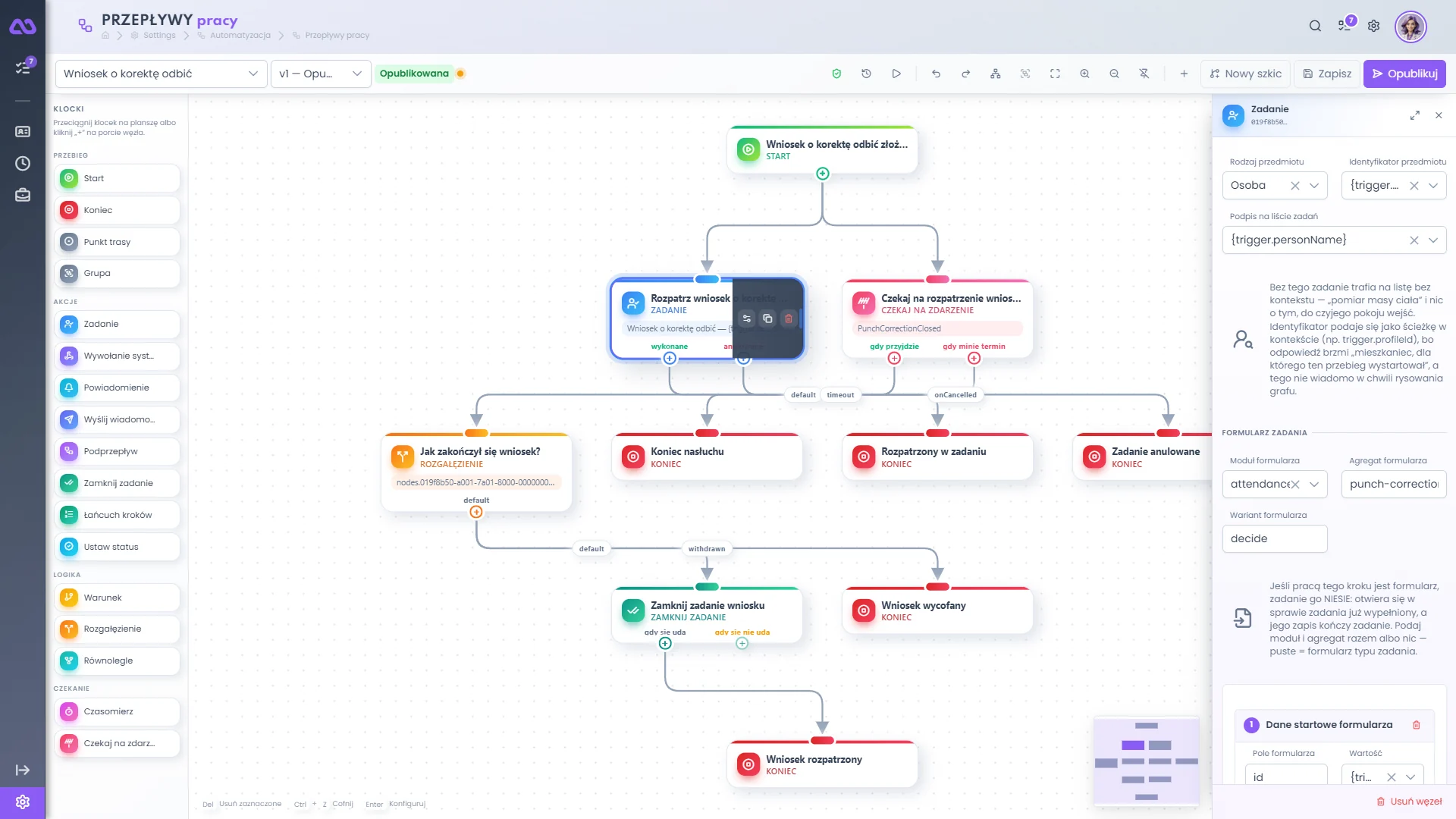This screenshot has height=819, width=1456.
Task: Undo the last change in toolbar
Action: click(936, 74)
